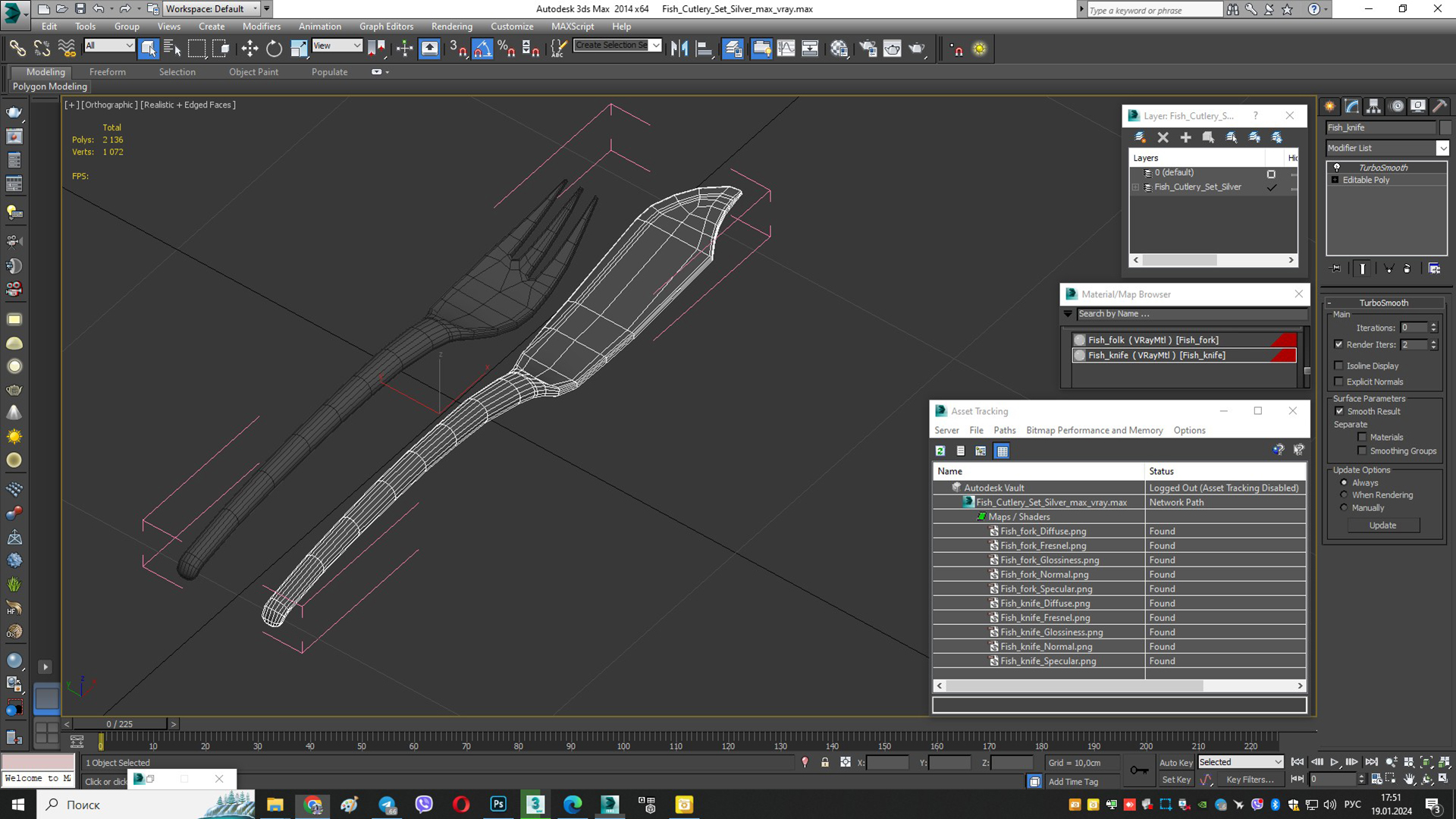The image size is (1456, 819).
Task: Click Save File icon in title bar
Action: pos(80,9)
